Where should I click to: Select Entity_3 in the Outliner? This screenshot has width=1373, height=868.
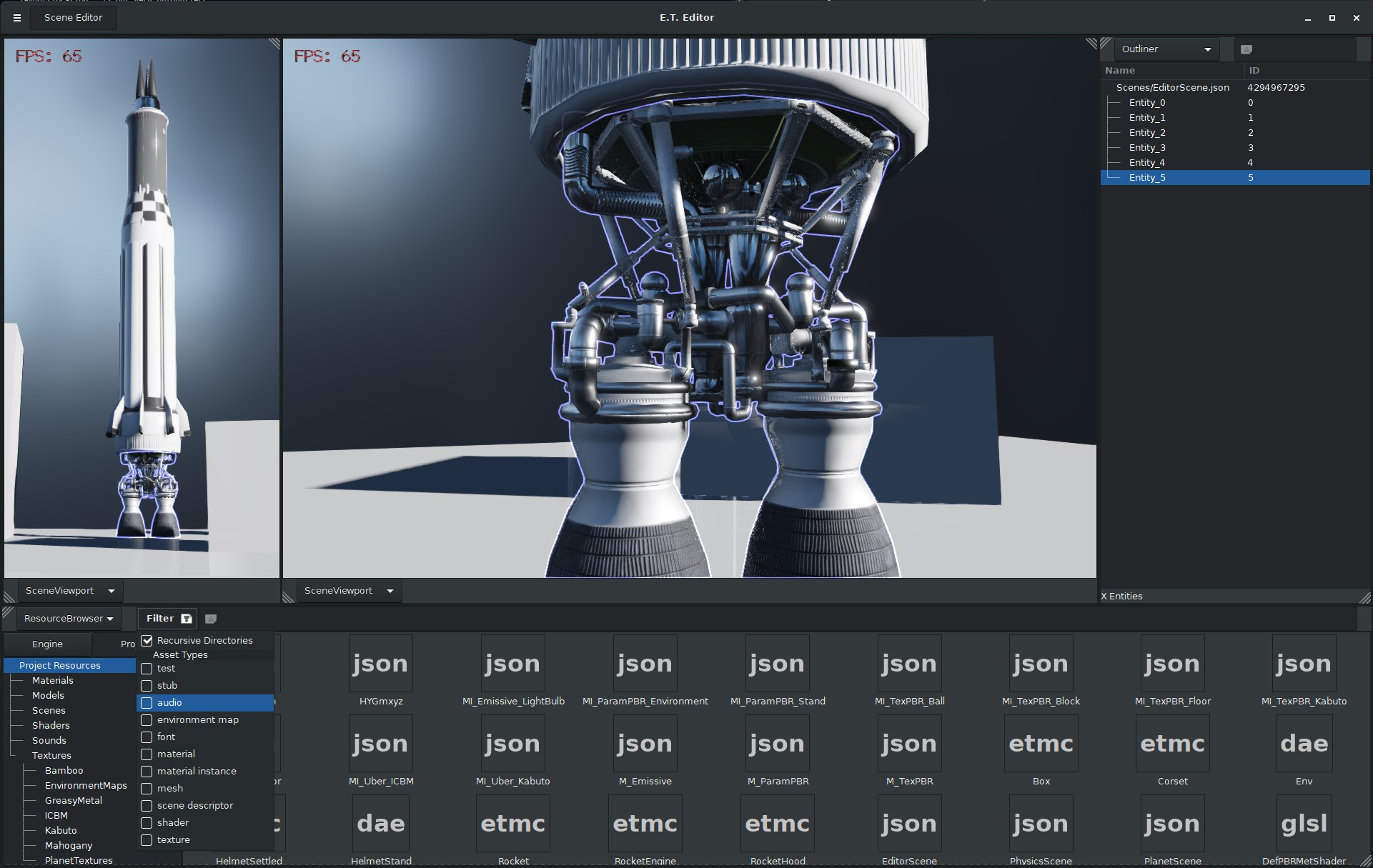point(1146,148)
